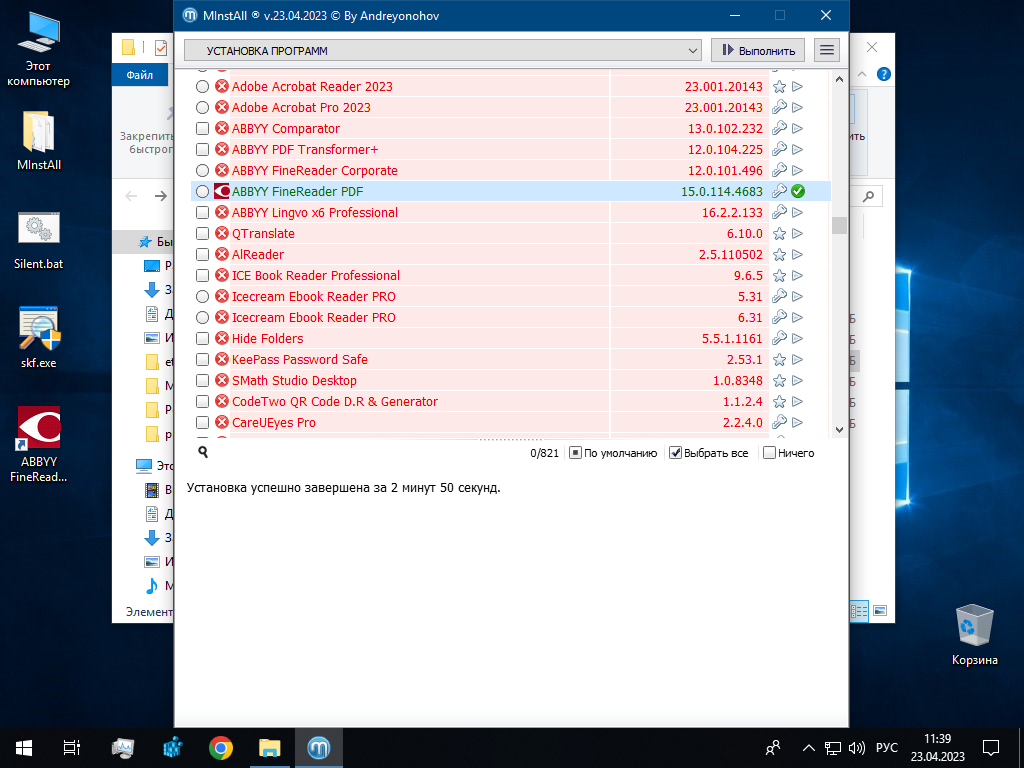Screen dimensions: 1024x768
Task: Click the network icon in the system tray
Action: pyautogui.click(x=833, y=748)
